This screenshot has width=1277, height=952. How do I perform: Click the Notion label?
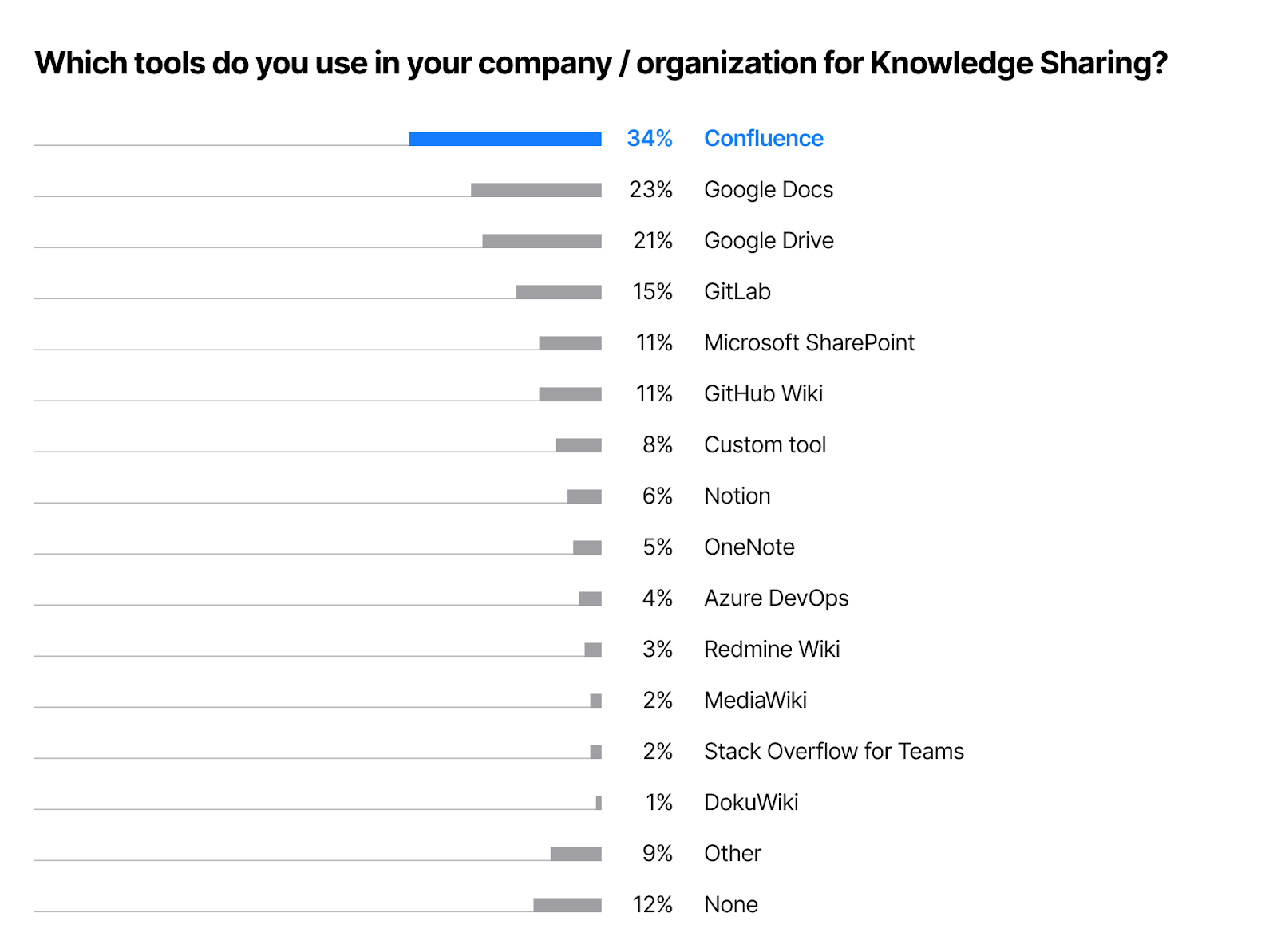click(x=737, y=496)
